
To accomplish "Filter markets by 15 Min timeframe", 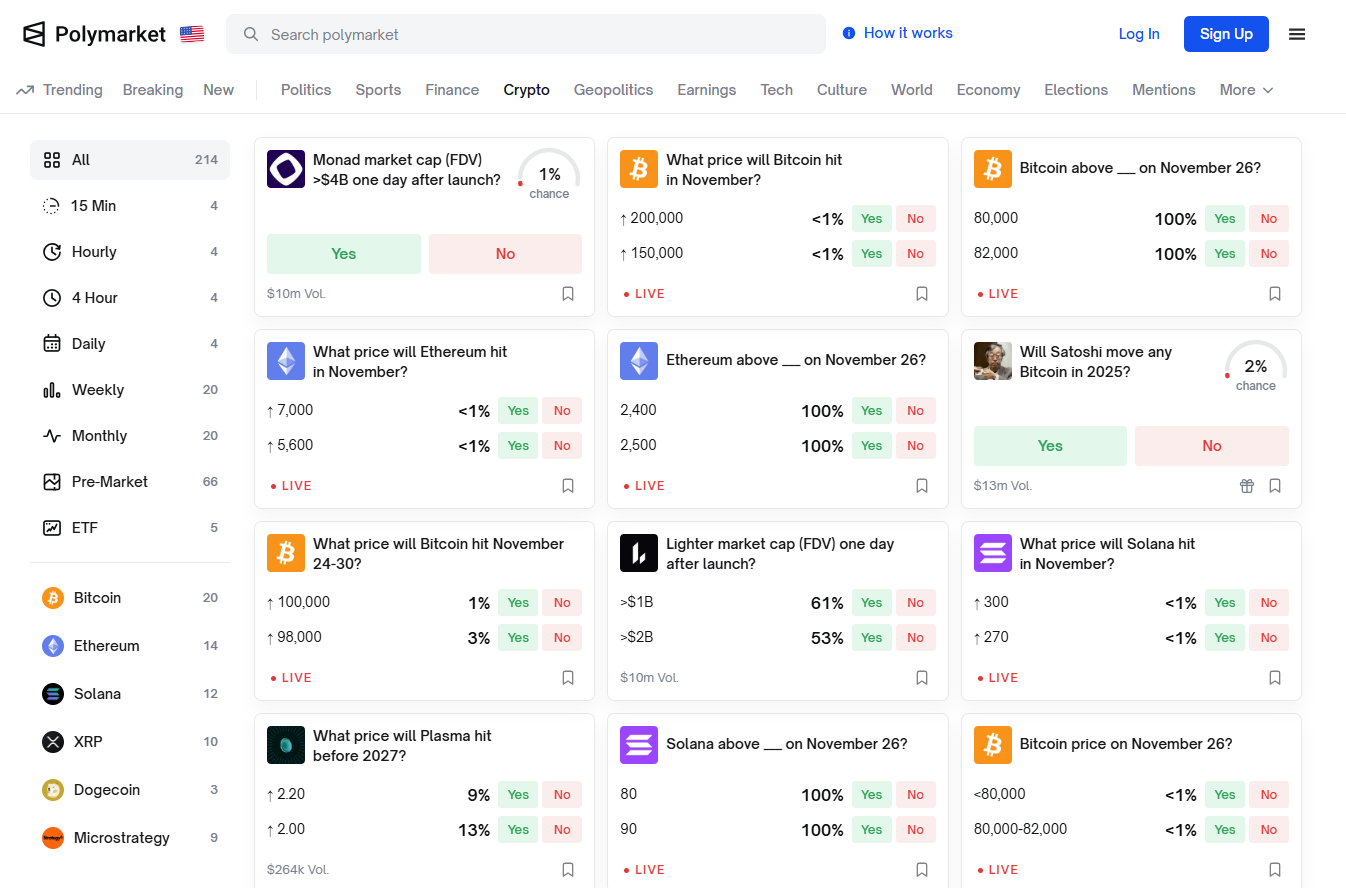I will click(x=130, y=206).
